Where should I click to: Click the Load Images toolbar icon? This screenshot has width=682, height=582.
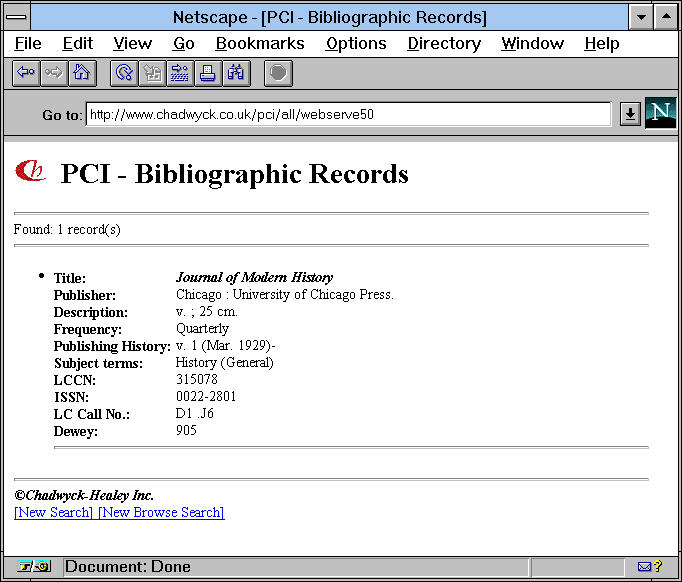152,73
